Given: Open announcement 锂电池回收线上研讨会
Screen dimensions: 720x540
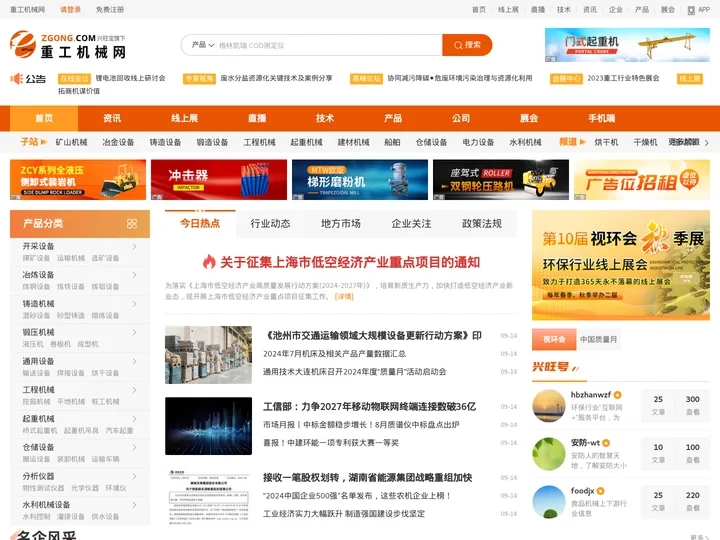Looking at the screenshot, I should 130,79.
